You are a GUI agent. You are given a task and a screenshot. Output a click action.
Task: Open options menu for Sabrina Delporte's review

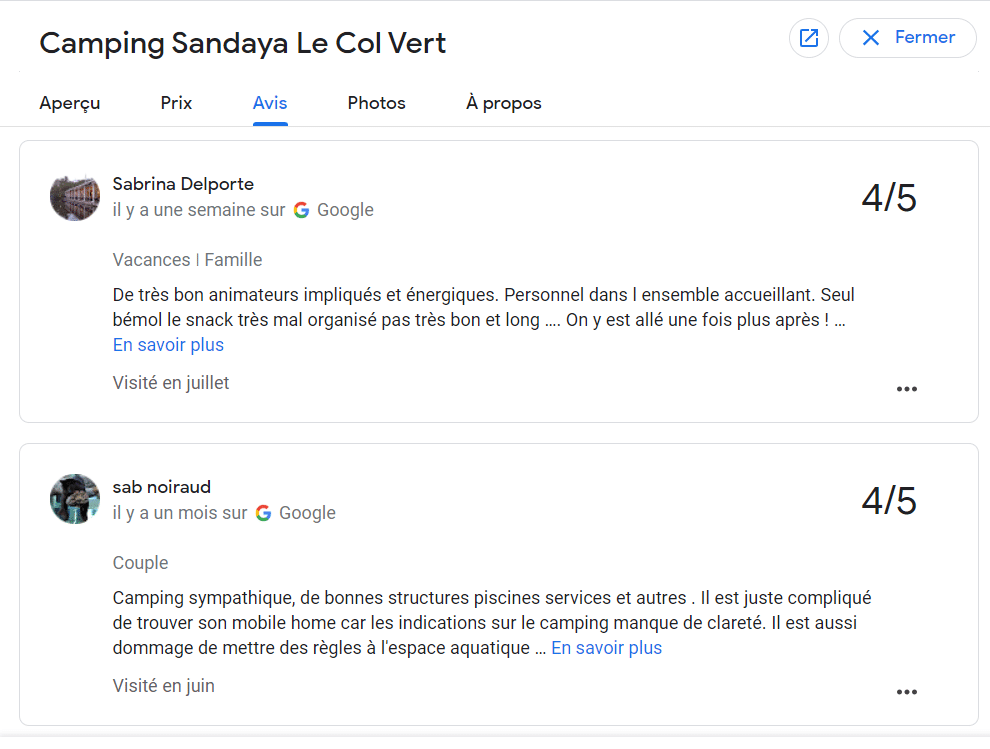point(906,389)
